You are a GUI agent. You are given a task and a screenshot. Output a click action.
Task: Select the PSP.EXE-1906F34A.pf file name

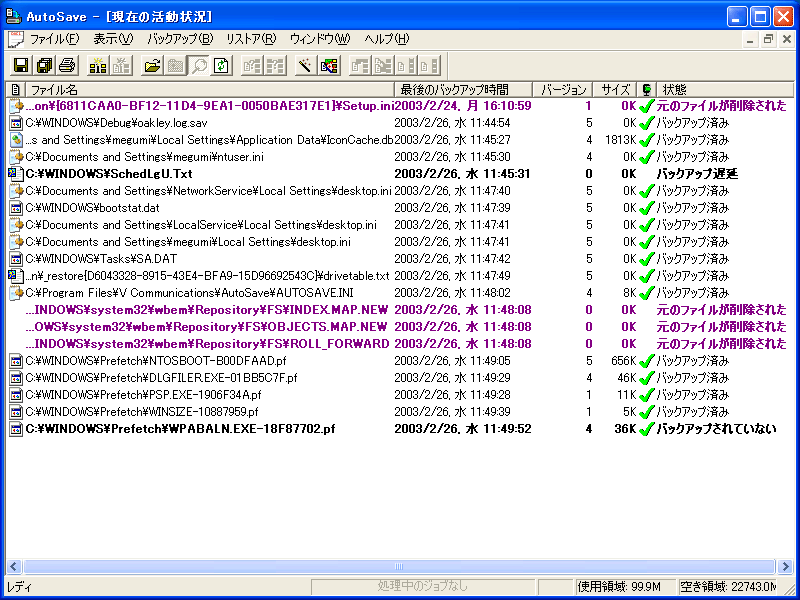[145, 395]
